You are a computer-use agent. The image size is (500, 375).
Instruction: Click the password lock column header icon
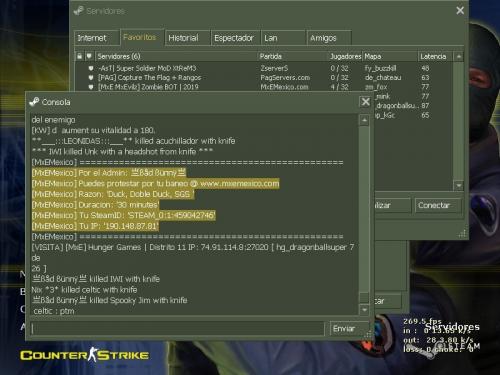coord(79,56)
